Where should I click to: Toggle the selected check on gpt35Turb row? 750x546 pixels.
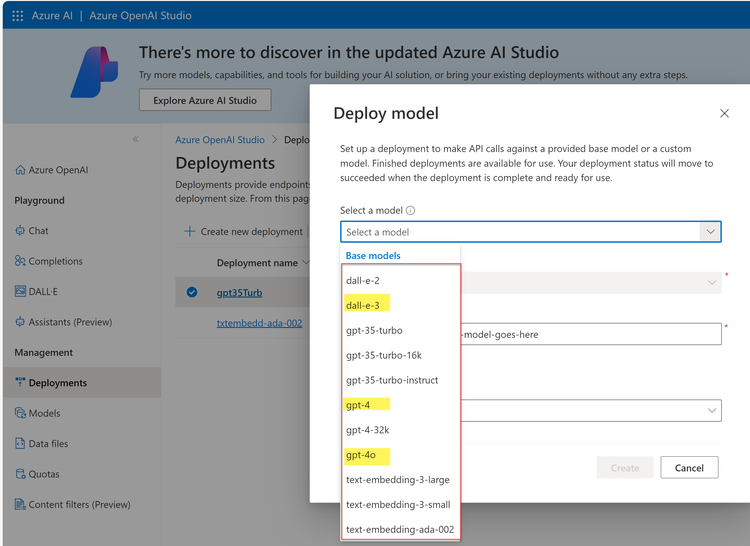192,293
